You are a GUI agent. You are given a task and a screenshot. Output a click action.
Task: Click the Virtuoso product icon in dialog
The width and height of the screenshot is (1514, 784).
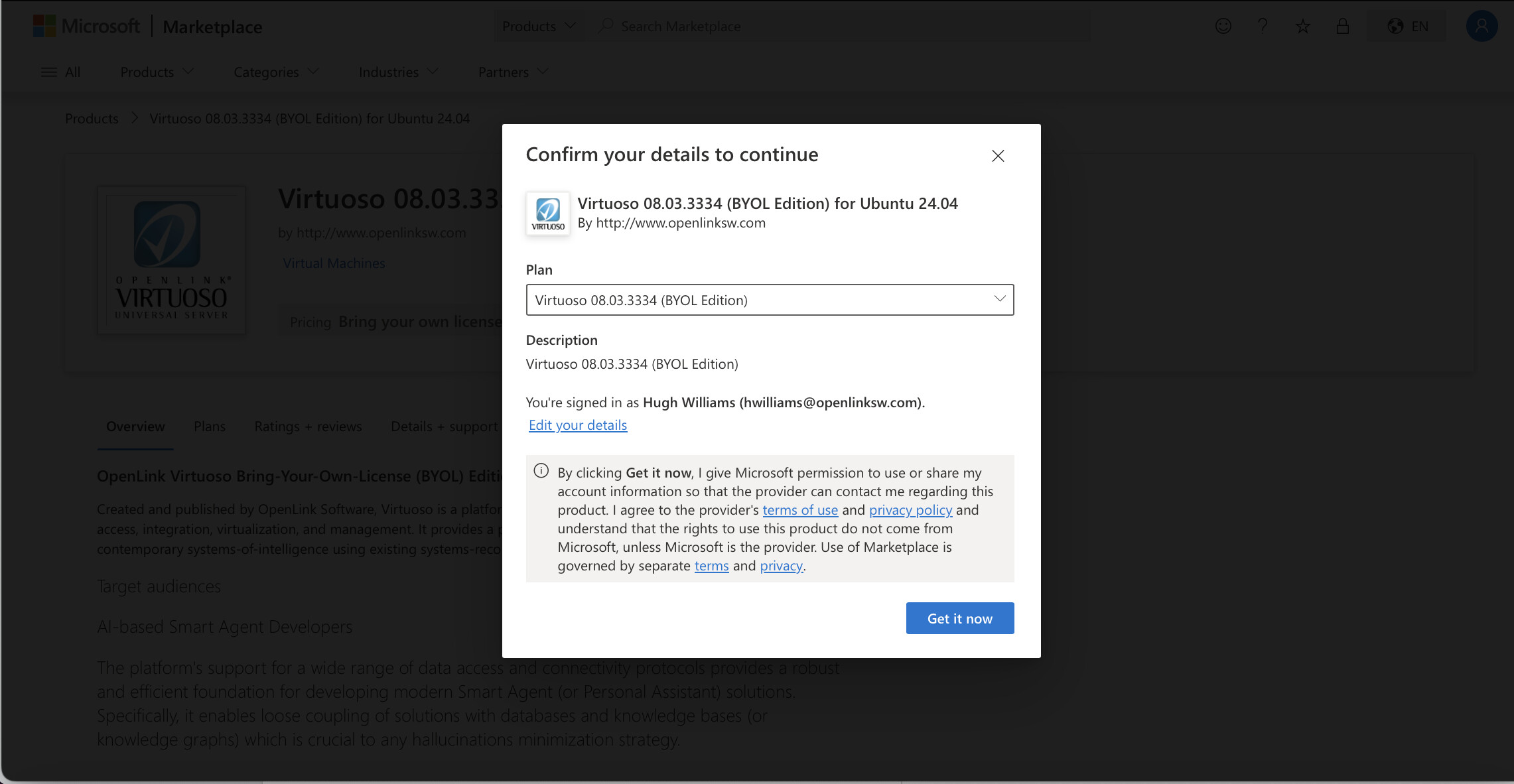[x=548, y=214]
